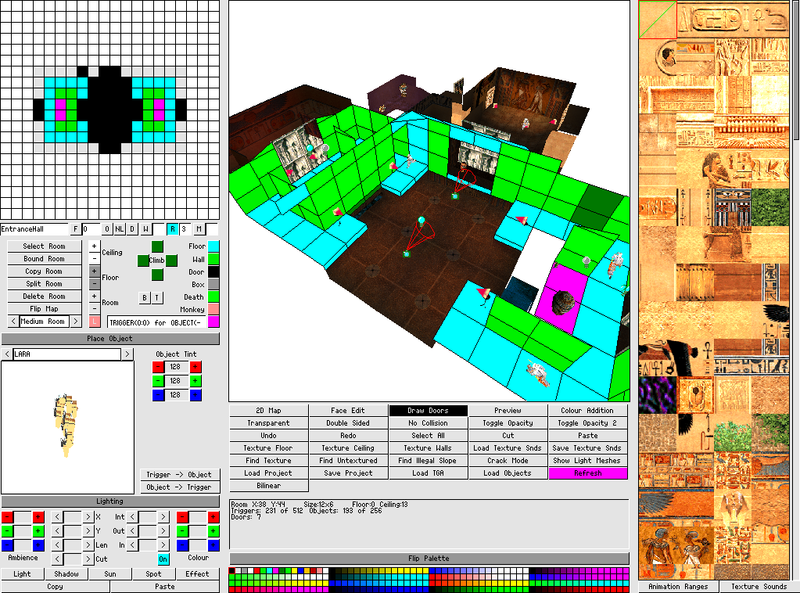Viewport: 800px width, 593px height.
Task: Click the Lighting header bar
Action: tap(110, 501)
